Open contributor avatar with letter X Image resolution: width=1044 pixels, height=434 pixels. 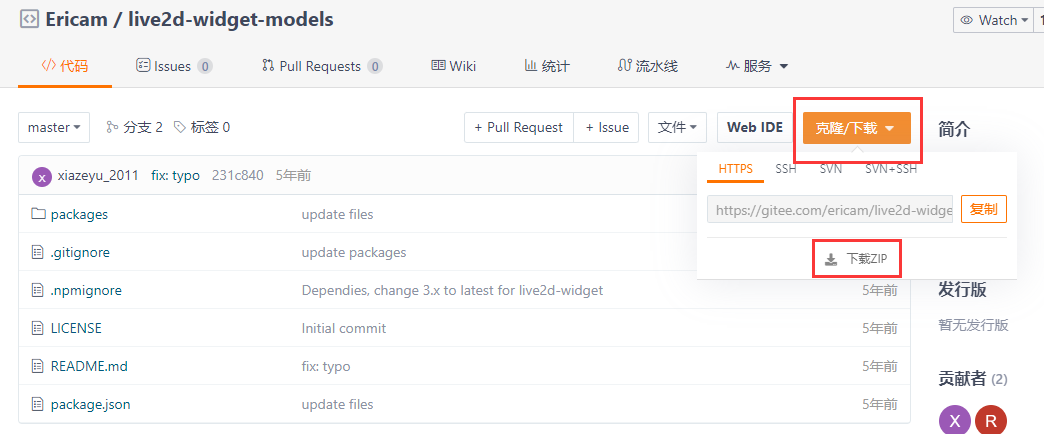tap(955, 420)
